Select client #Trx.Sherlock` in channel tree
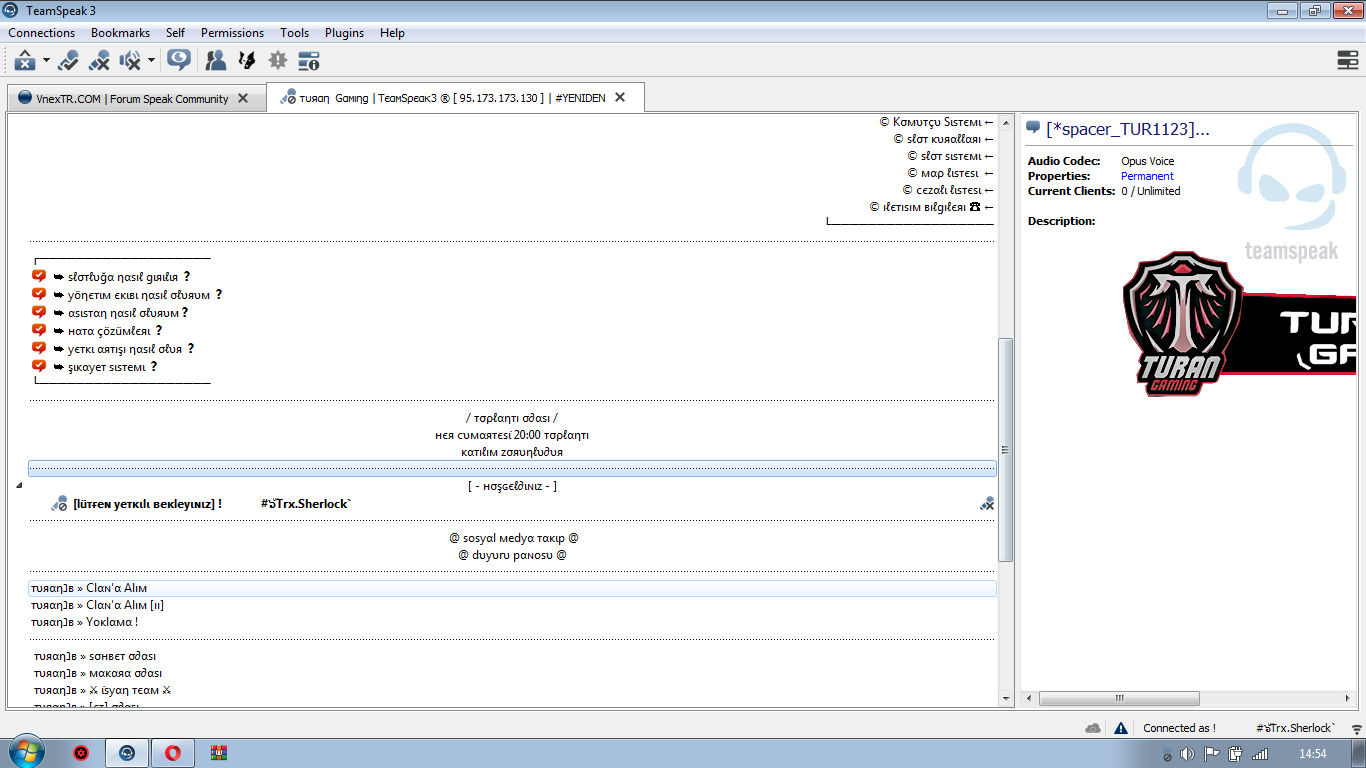The width and height of the screenshot is (1366, 768). (x=306, y=504)
